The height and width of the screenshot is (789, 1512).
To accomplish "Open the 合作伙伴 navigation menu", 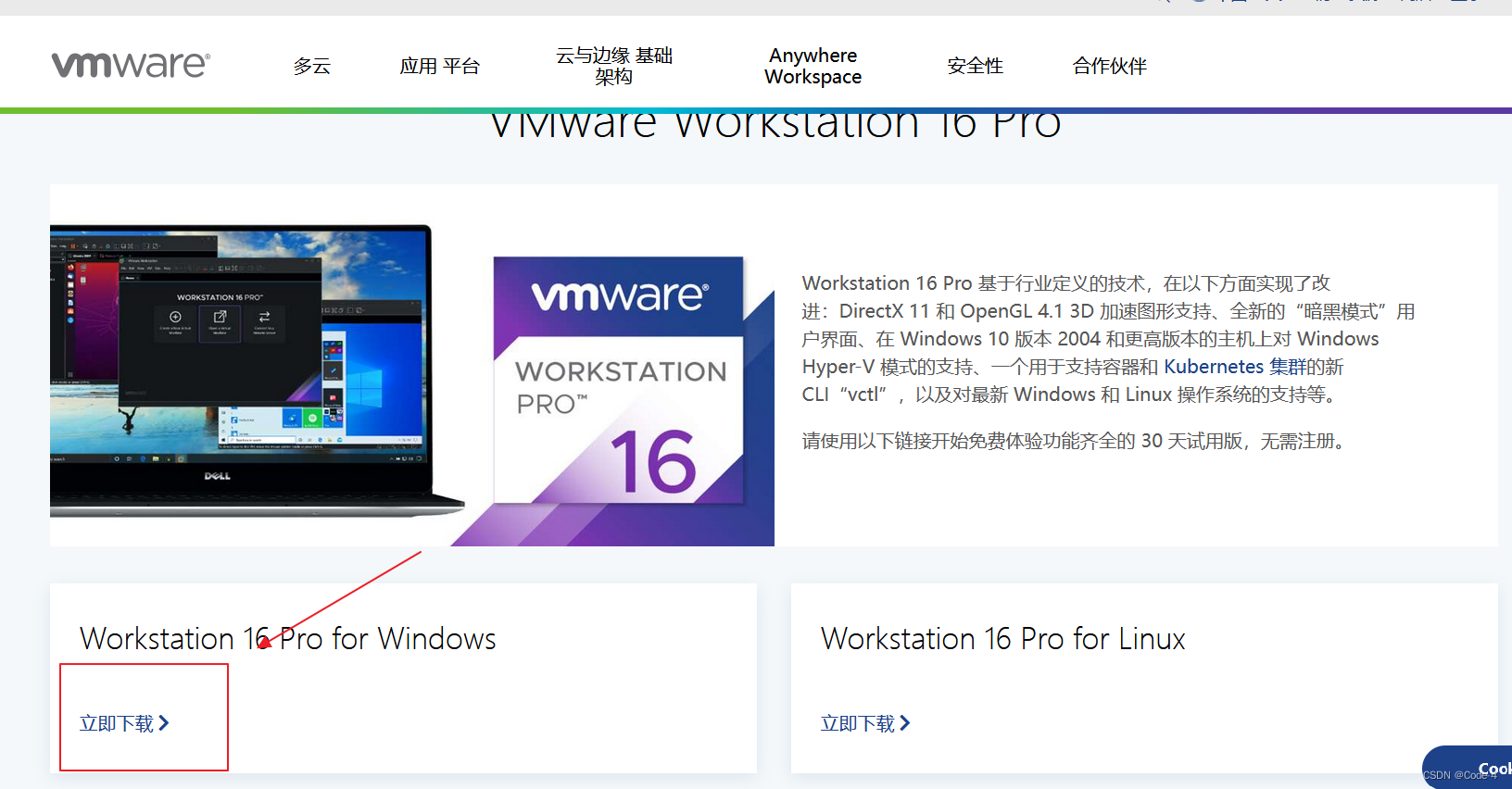I will click(1110, 66).
